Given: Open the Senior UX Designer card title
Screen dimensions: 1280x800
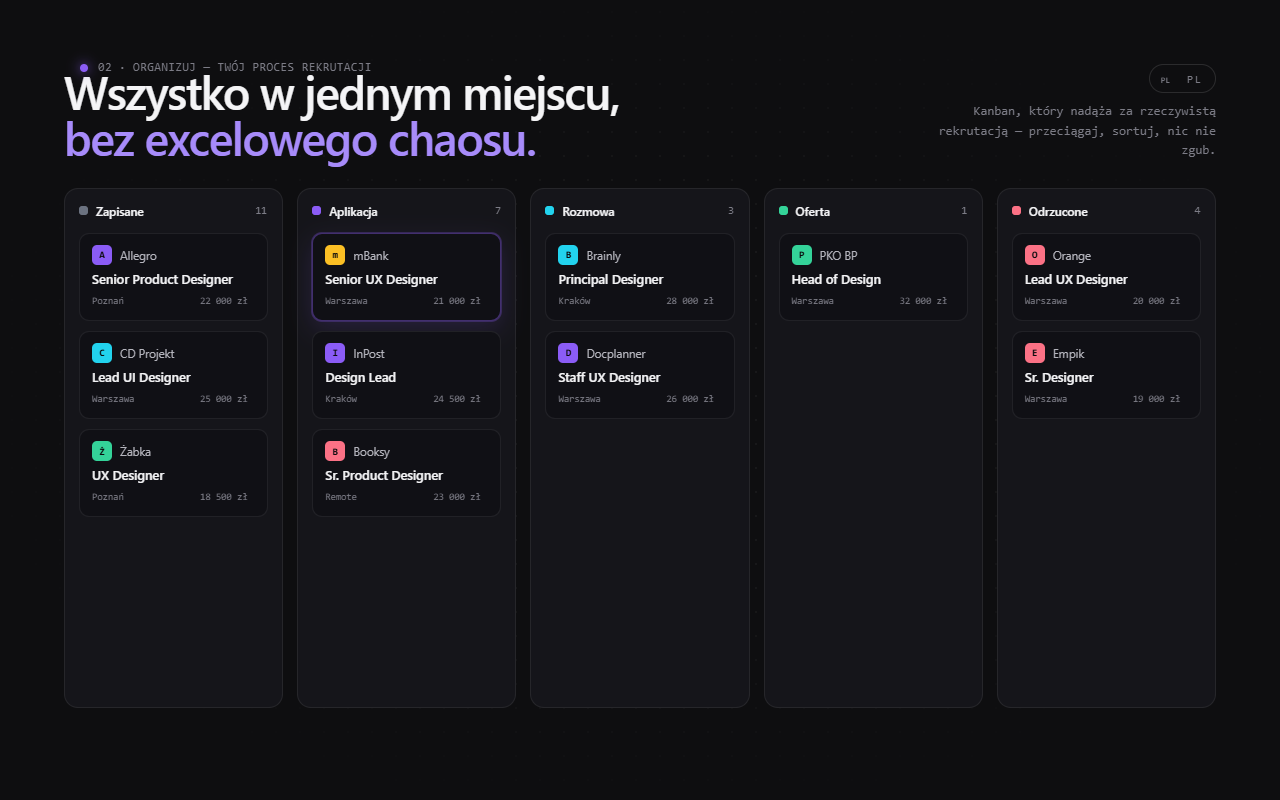Looking at the screenshot, I should pos(381,280).
